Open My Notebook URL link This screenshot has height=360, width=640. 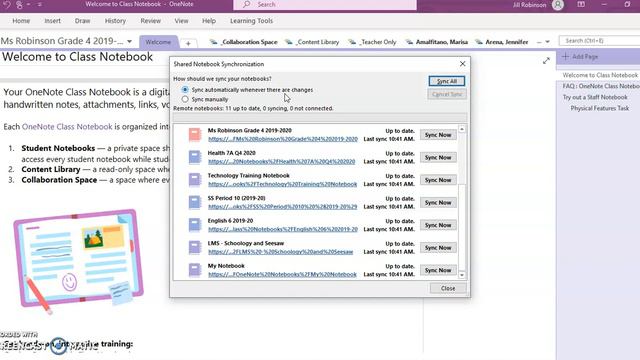tap(282, 274)
